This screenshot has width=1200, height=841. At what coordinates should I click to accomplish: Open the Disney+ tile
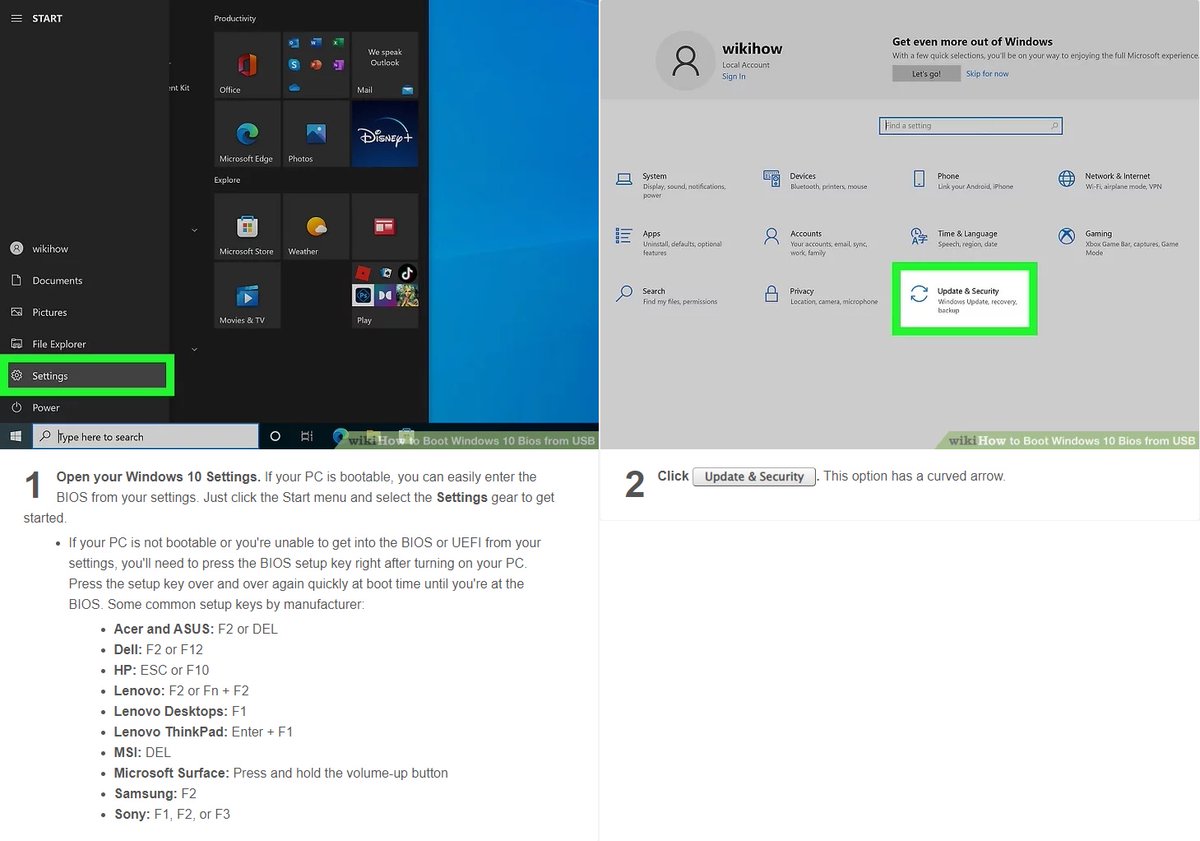click(385, 135)
